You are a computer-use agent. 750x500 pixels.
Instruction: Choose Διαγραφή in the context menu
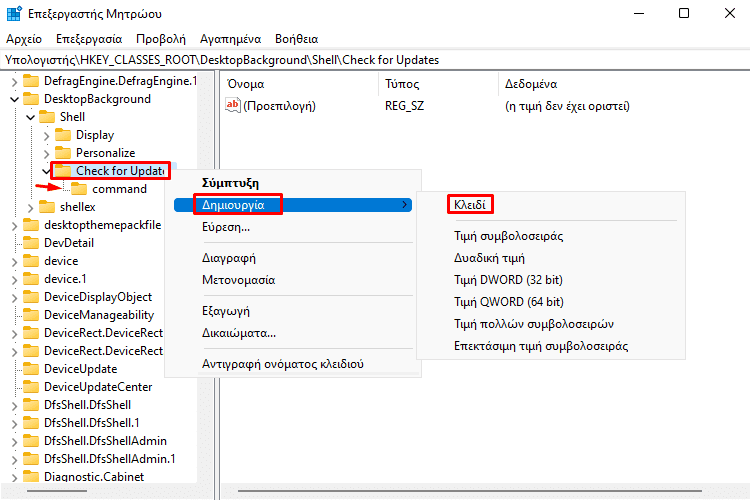(293, 258)
